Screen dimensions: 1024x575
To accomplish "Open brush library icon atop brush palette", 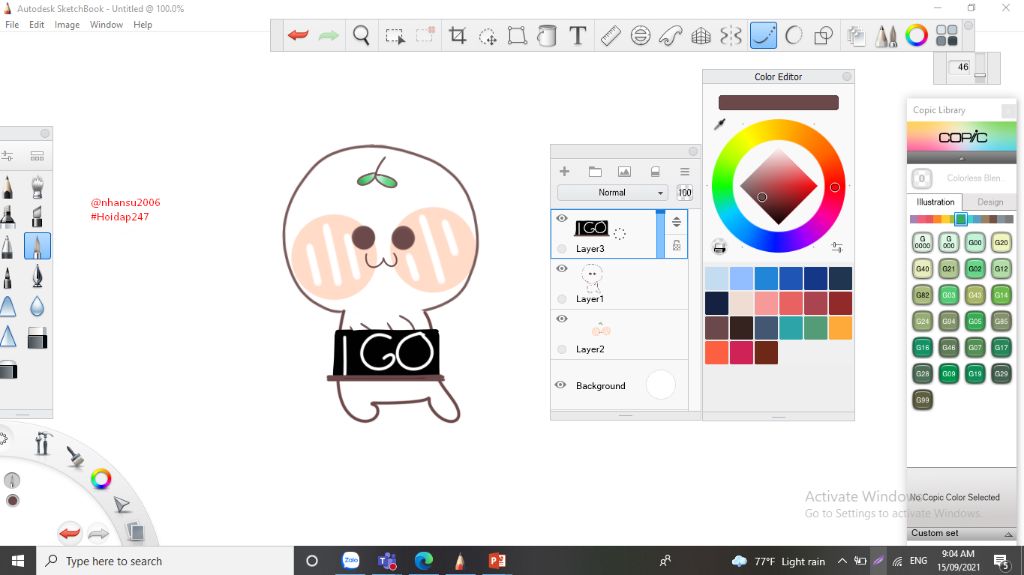I will click(x=37, y=156).
